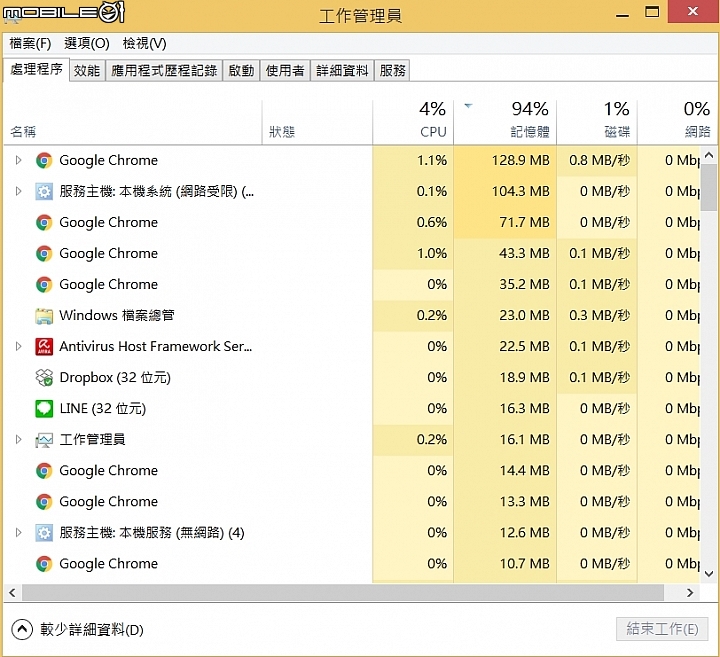Expand Antivirus Host Framework Service group
720x657 pixels.
click(18, 346)
